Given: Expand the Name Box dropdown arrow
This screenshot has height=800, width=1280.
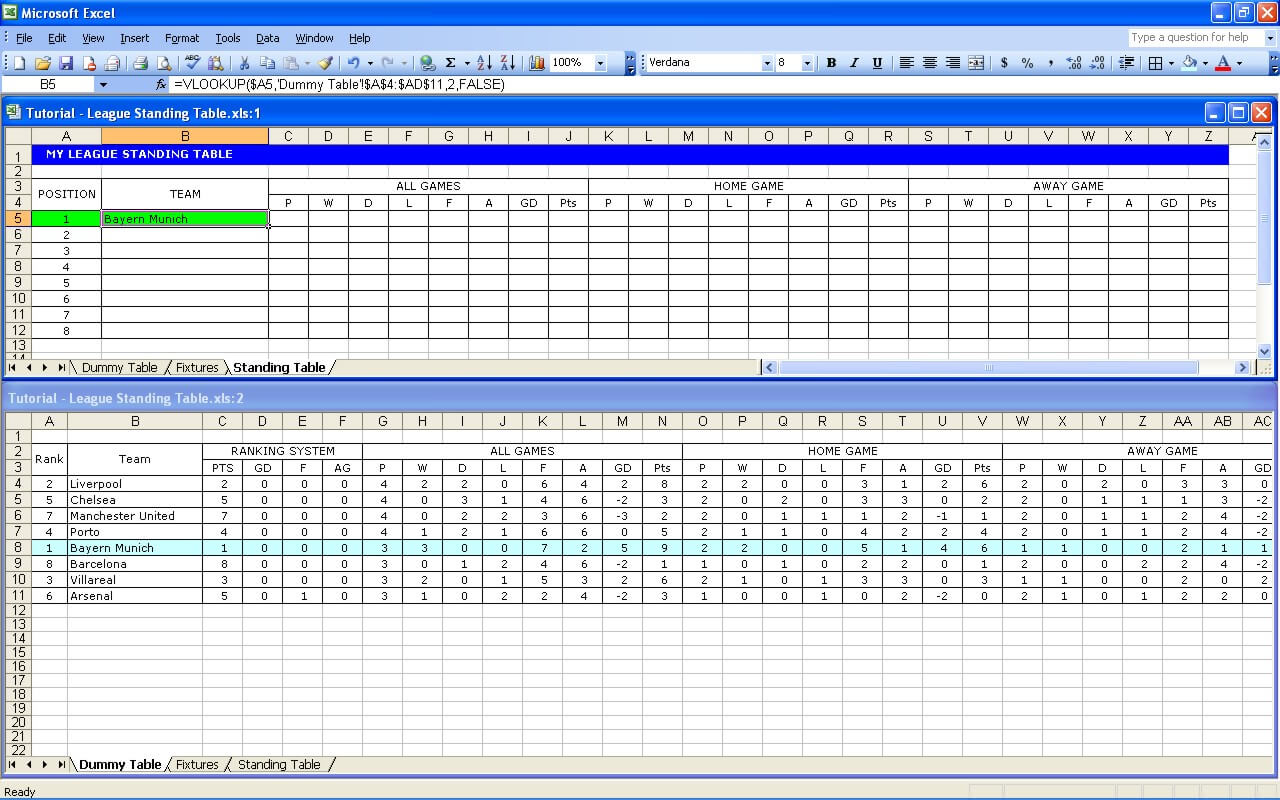Looking at the screenshot, I should click(102, 85).
